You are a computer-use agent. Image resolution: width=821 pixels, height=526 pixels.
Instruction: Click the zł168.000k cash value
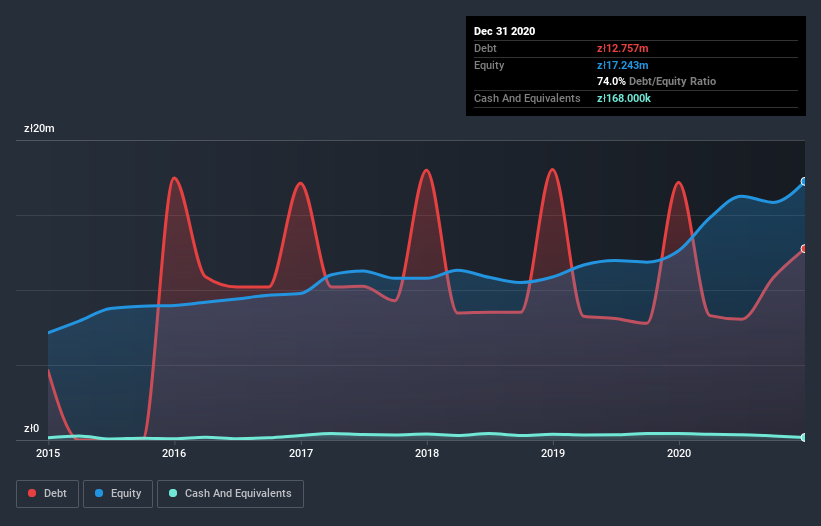point(624,98)
